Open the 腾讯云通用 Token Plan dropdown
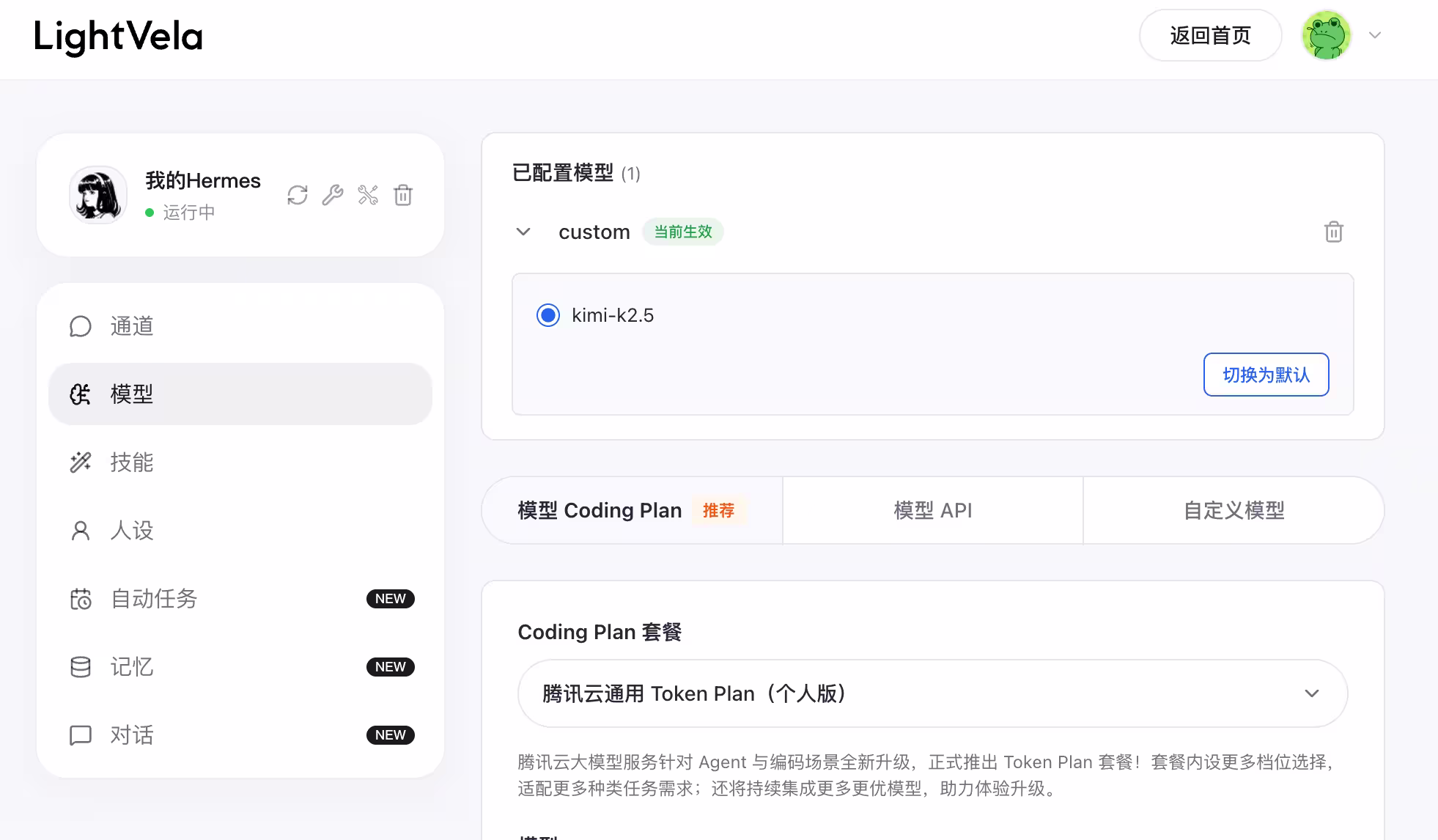The width and height of the screenshot is (1438, 840). click(932, 693)
